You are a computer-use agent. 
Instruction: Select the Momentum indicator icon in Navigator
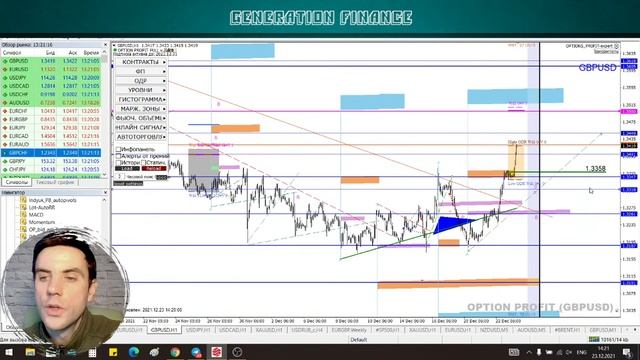pyautogui.click(x=23, y=222)
